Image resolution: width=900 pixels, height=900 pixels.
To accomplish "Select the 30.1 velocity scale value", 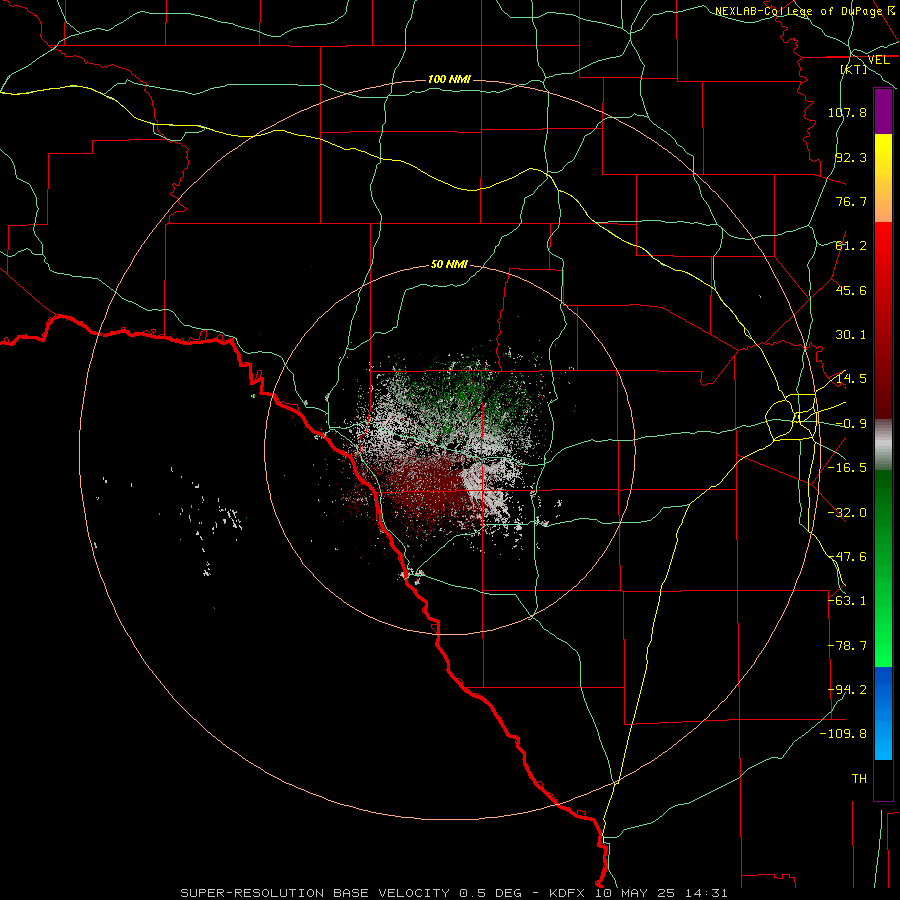I will pyautogui.click(x=851, y=335).
